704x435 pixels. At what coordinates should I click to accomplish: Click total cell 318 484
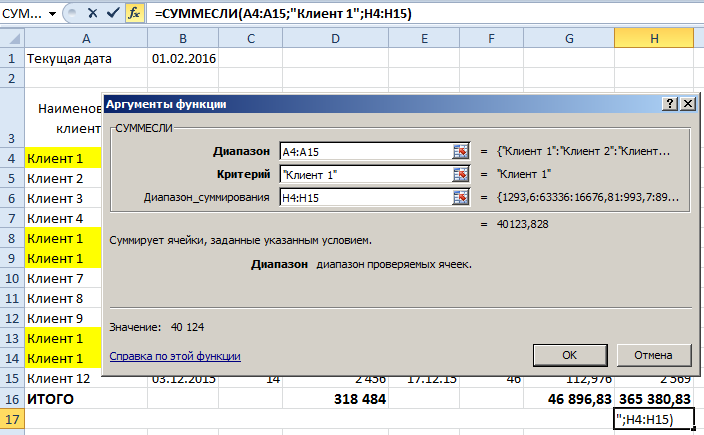pyautogui.click(x=335, y=399)
